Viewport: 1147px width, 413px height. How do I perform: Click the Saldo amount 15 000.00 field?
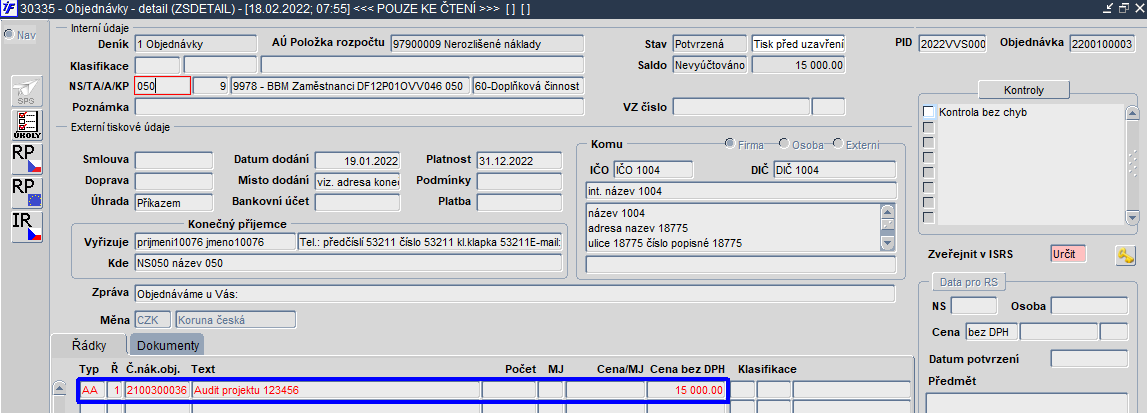click(x=798, y=65)
